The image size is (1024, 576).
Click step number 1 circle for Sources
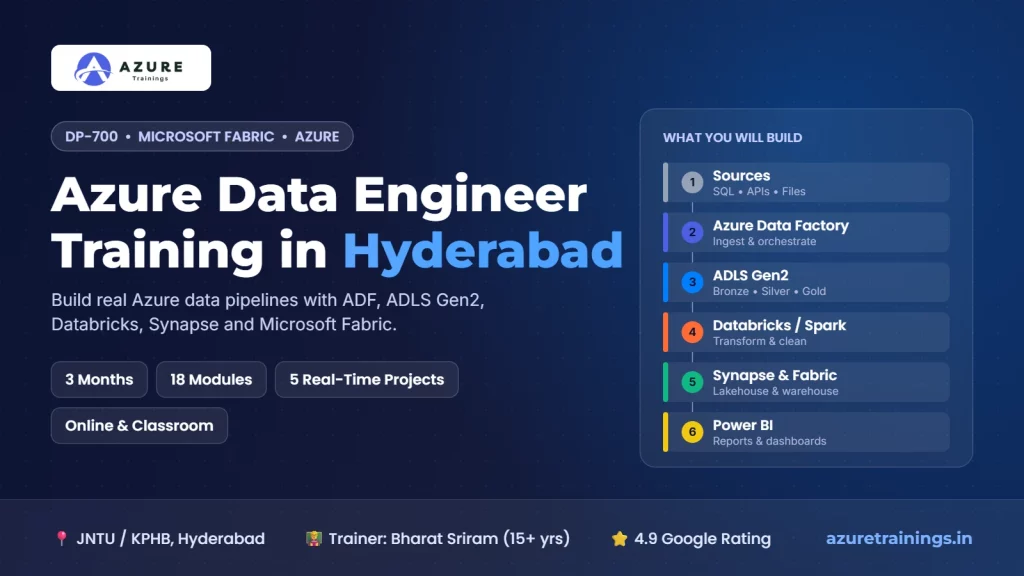(x=692, y=182)
